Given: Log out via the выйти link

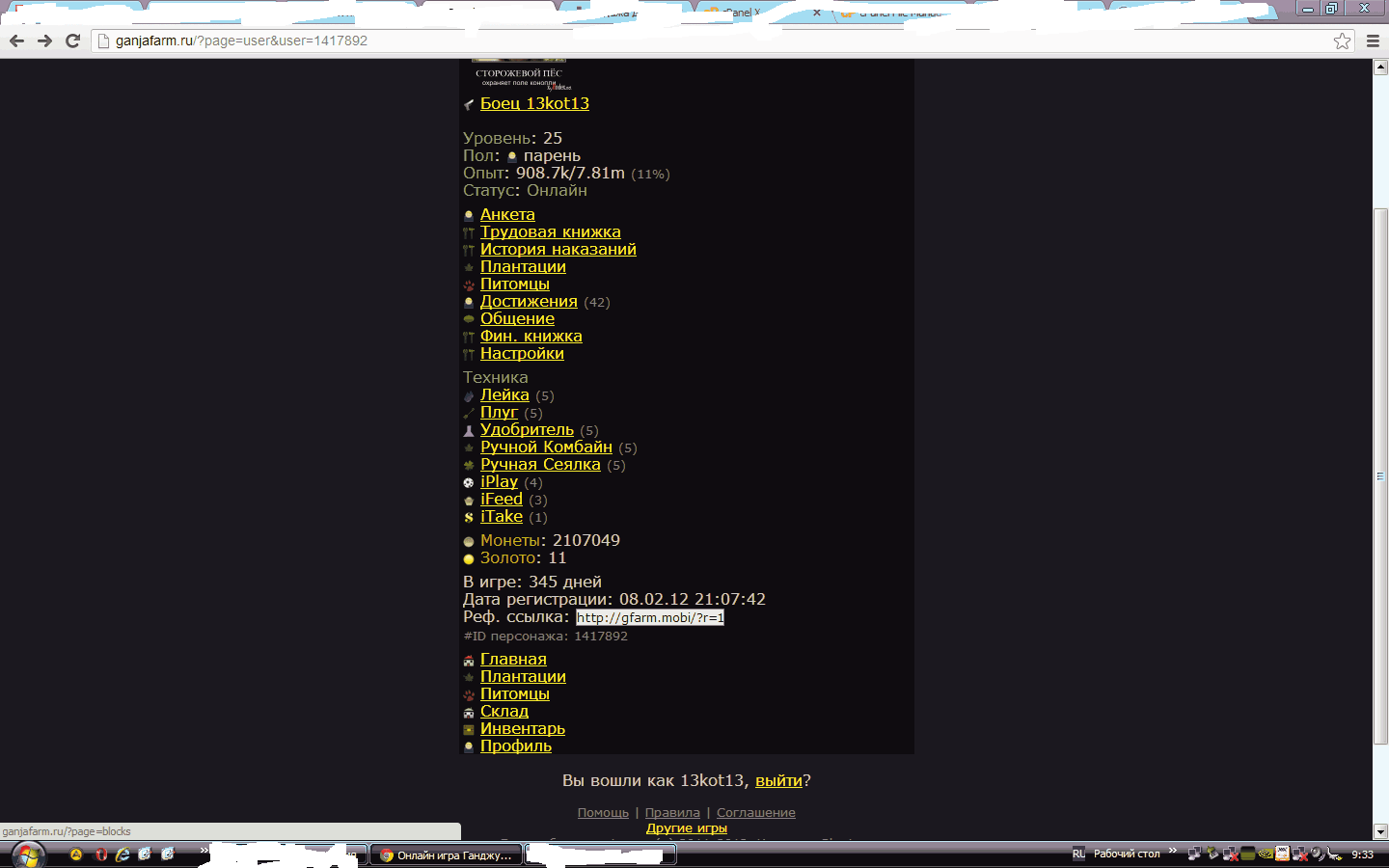Looking at the screenshot, I should tap(778, 780).
